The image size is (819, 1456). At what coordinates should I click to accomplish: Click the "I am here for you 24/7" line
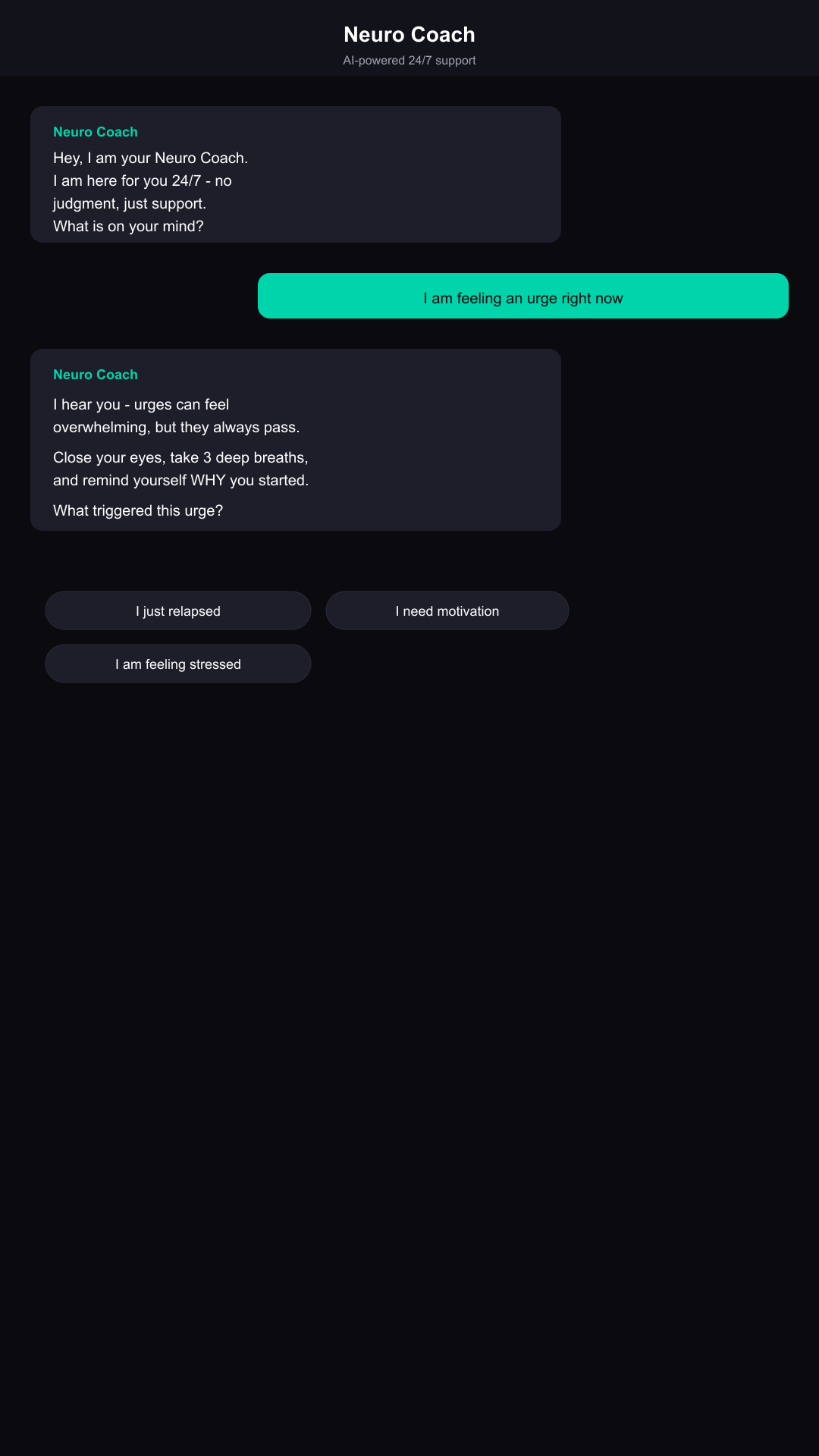coord(142,180)
